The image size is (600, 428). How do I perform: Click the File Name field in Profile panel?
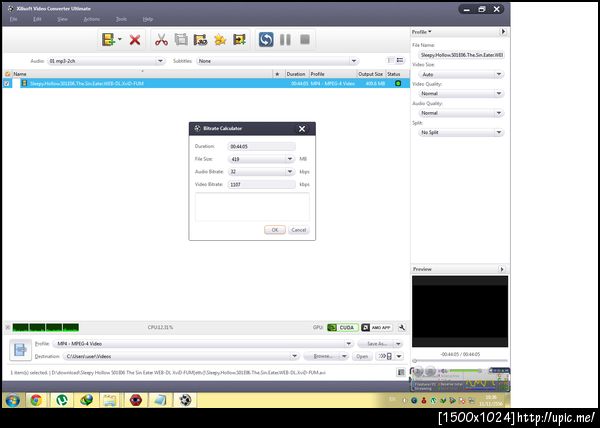tap(461, 55)
